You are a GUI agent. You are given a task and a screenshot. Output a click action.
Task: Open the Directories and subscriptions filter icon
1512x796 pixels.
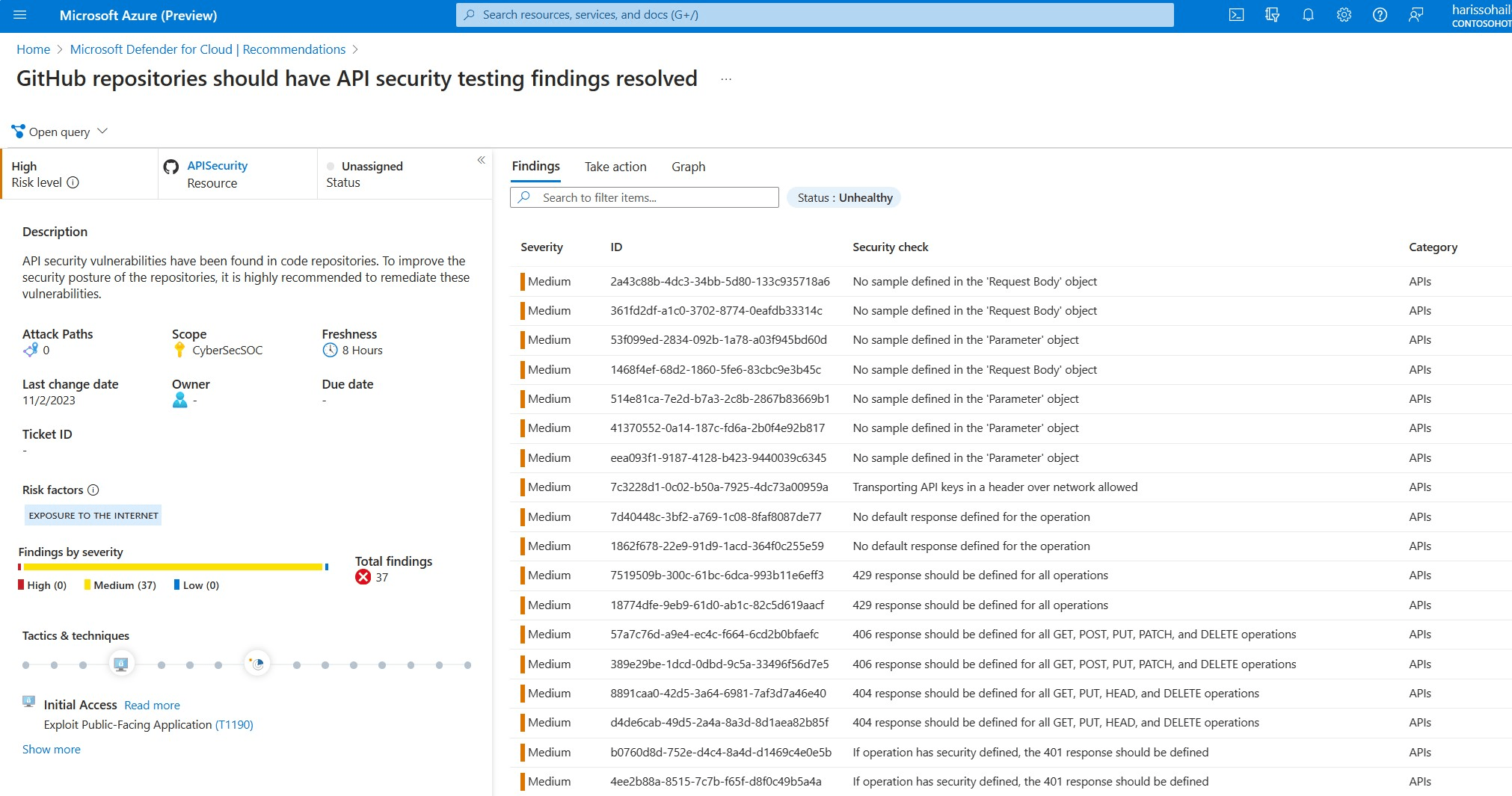point(1272,14)
